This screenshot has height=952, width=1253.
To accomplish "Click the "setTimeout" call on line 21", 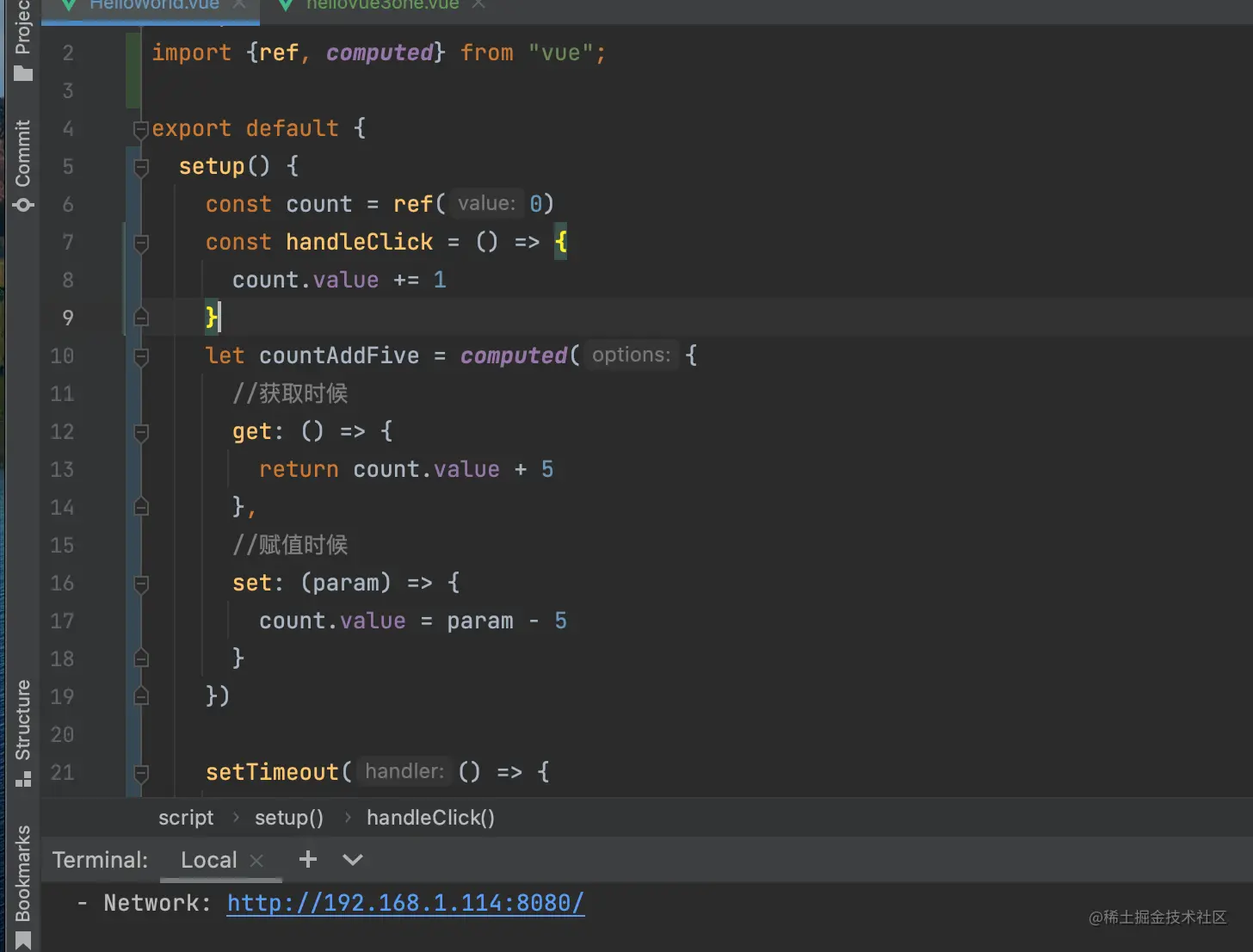I will [x=272, y=773].
